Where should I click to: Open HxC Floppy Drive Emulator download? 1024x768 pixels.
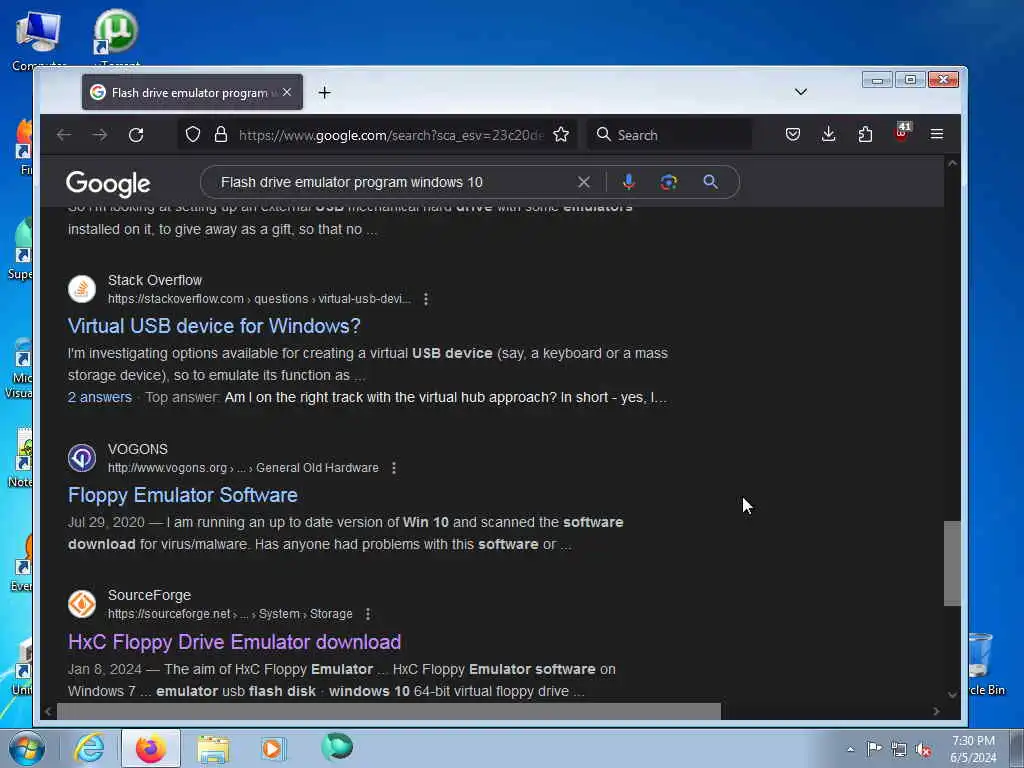click(x=234, y=642)
